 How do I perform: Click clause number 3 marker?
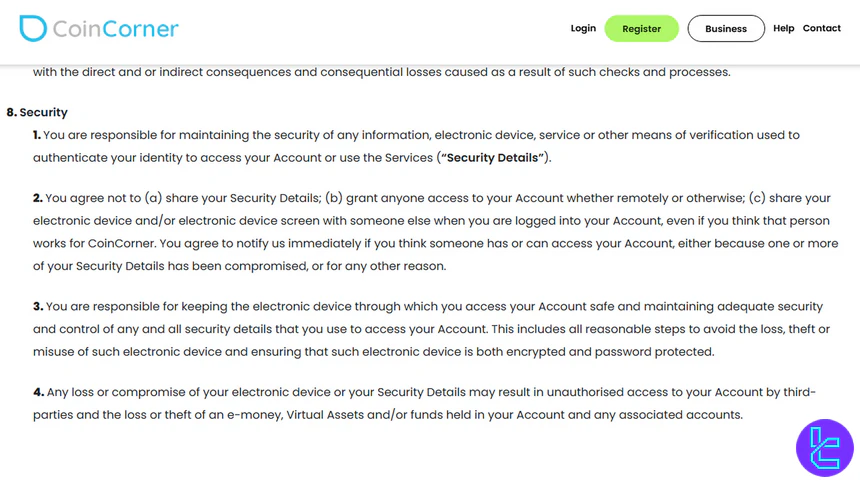coord(38,306)
